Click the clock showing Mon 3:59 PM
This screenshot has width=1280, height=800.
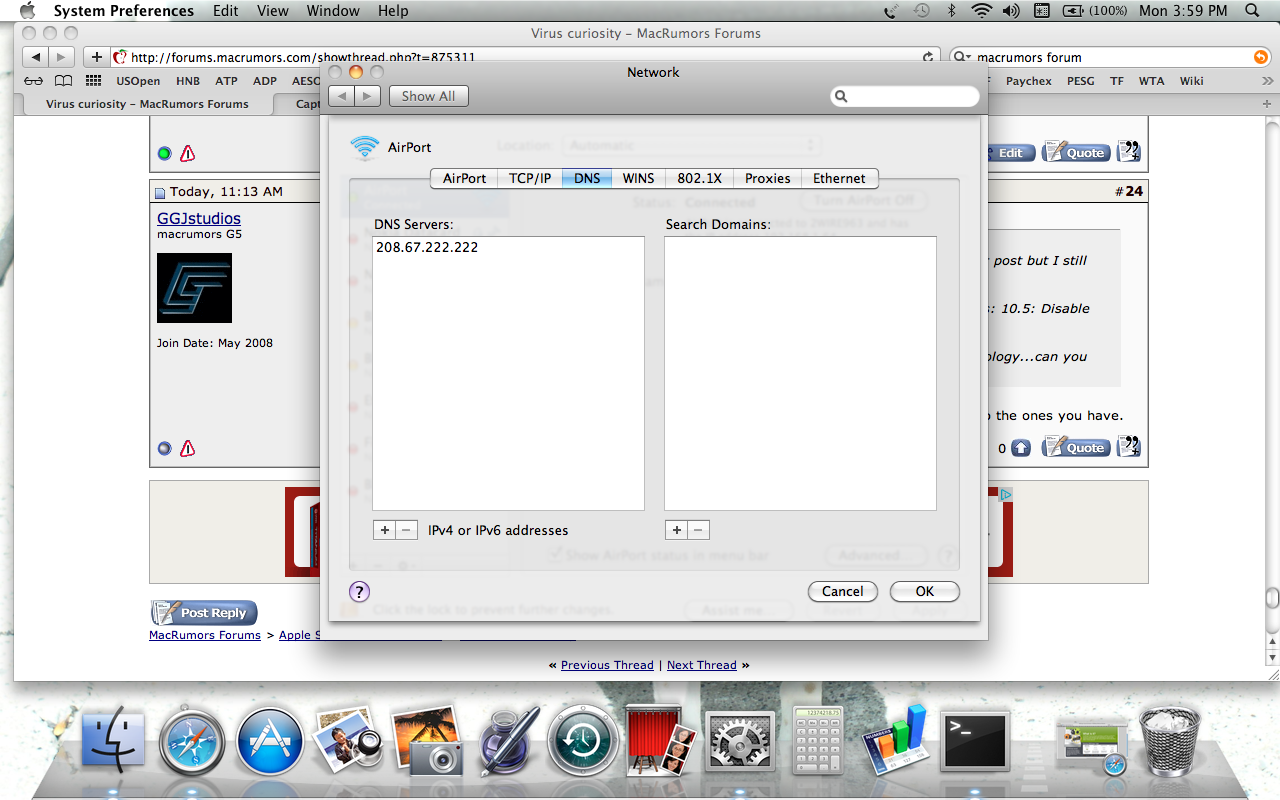coord(1183,11)
